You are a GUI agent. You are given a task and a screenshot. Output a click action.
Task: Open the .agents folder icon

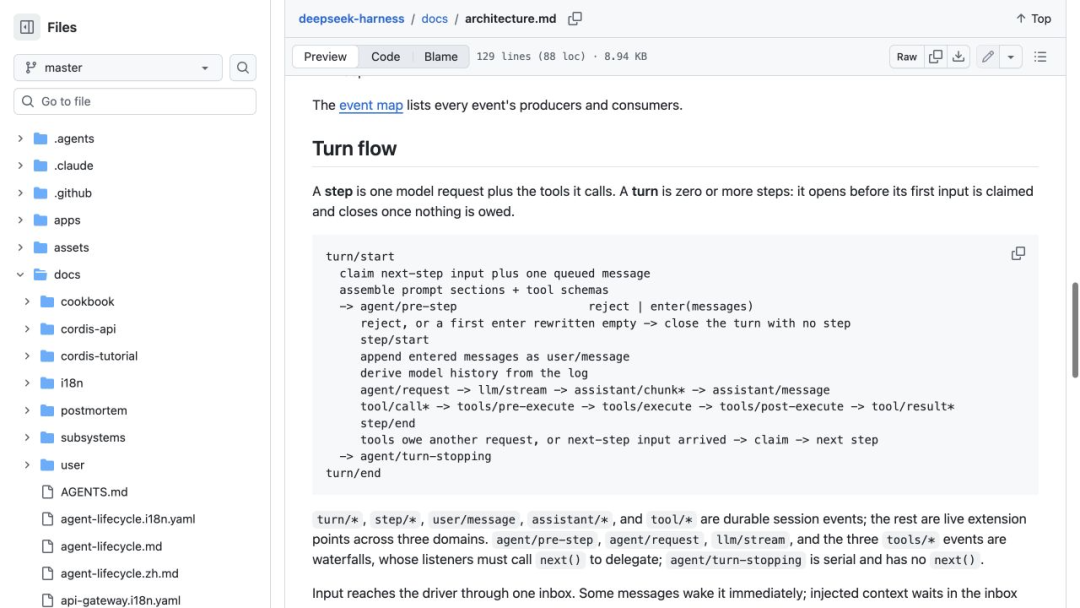tap(41, 138)
